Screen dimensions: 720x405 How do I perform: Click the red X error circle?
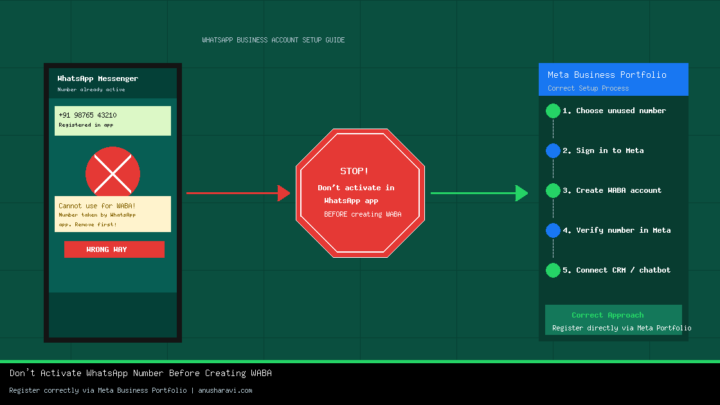coord(112,173)
